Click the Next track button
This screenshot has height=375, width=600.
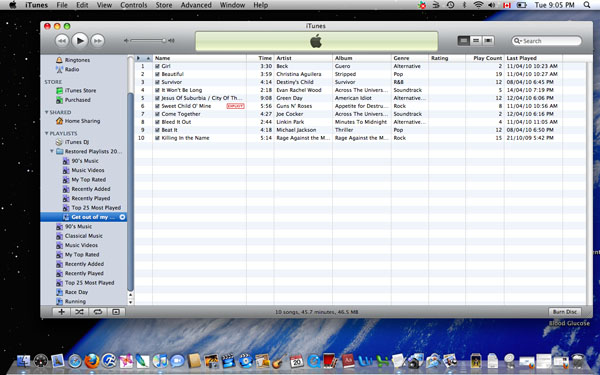[98, 41]
